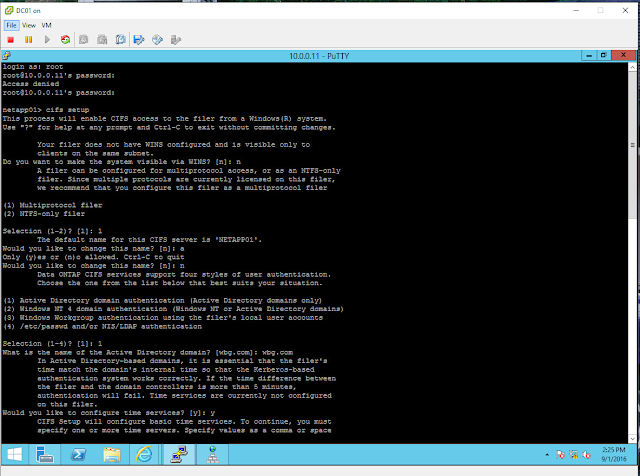The width and height of the screenshot is (640, 476).
Task: Click the 'DC01 on' window title text
Action: tap(28, 11)
